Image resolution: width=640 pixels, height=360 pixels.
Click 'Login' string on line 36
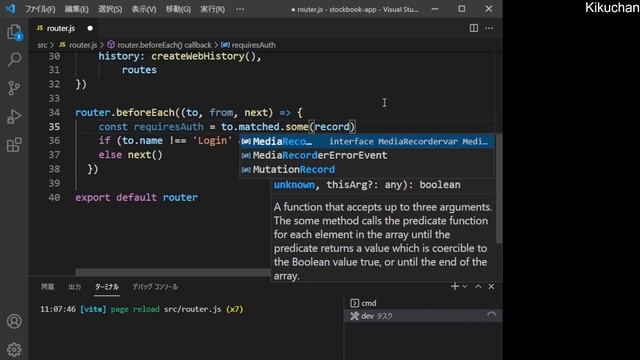coord(212,140)
